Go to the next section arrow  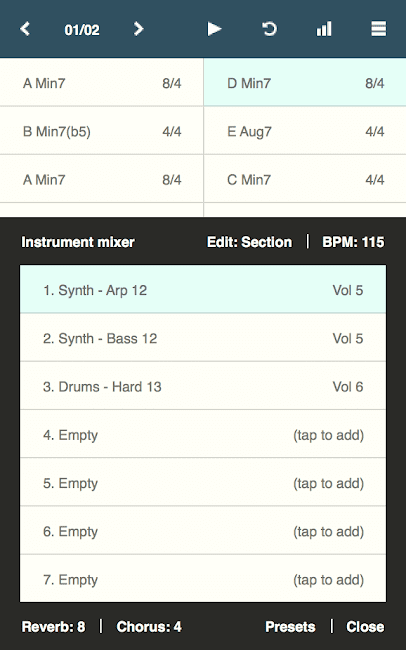[138, 29]
